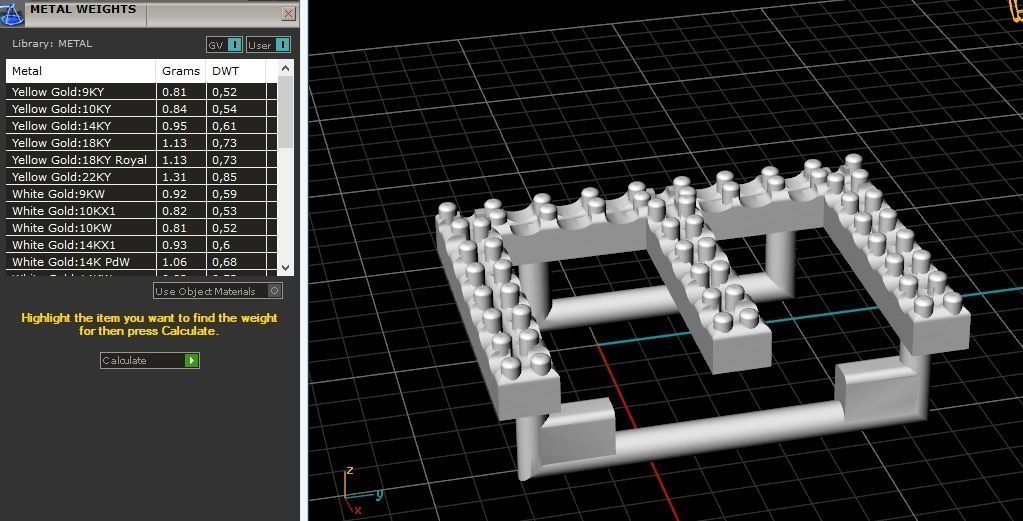
Task: Click the green Calculate arrow icon
Action: 191,361
